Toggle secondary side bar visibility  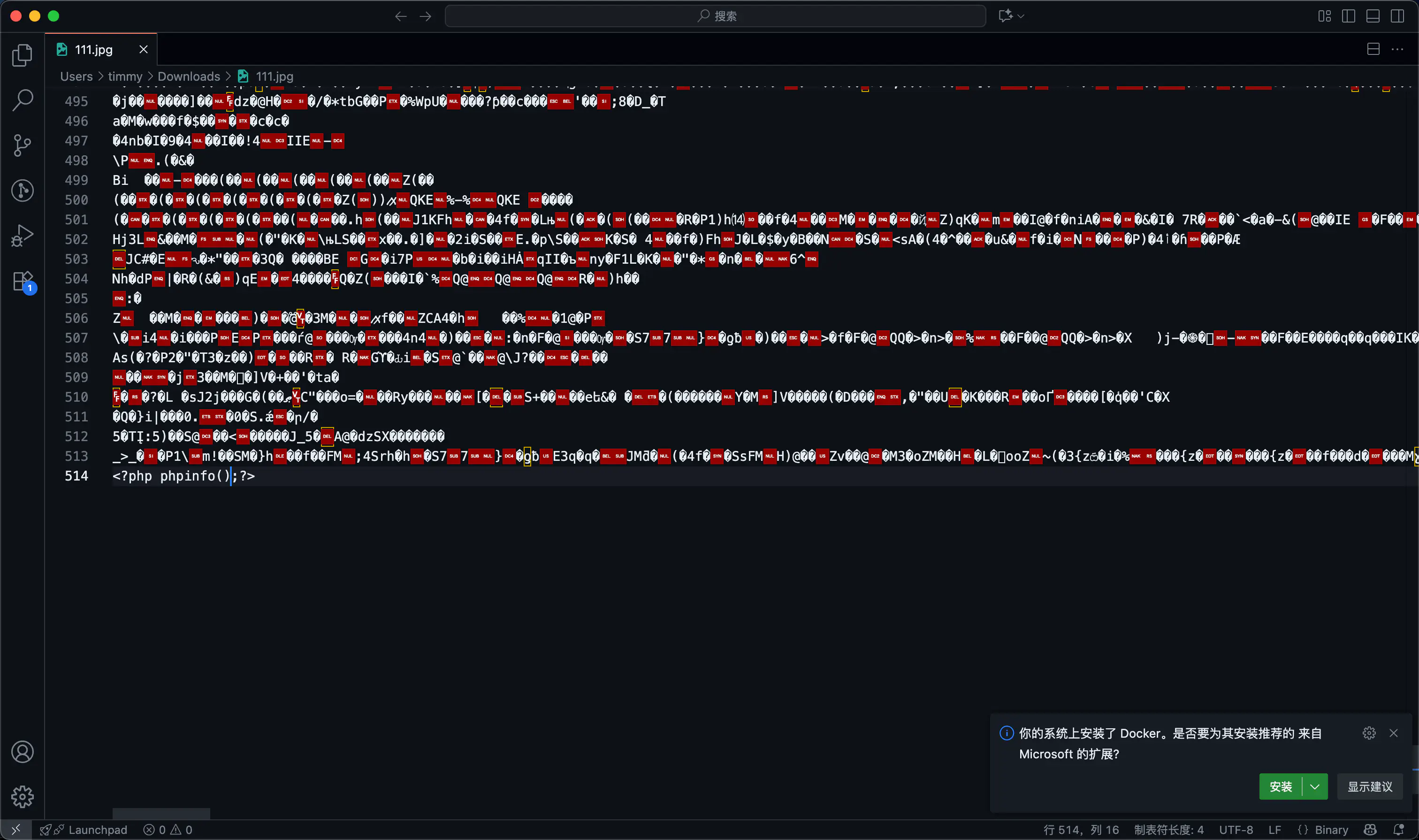click(1397, 16)
